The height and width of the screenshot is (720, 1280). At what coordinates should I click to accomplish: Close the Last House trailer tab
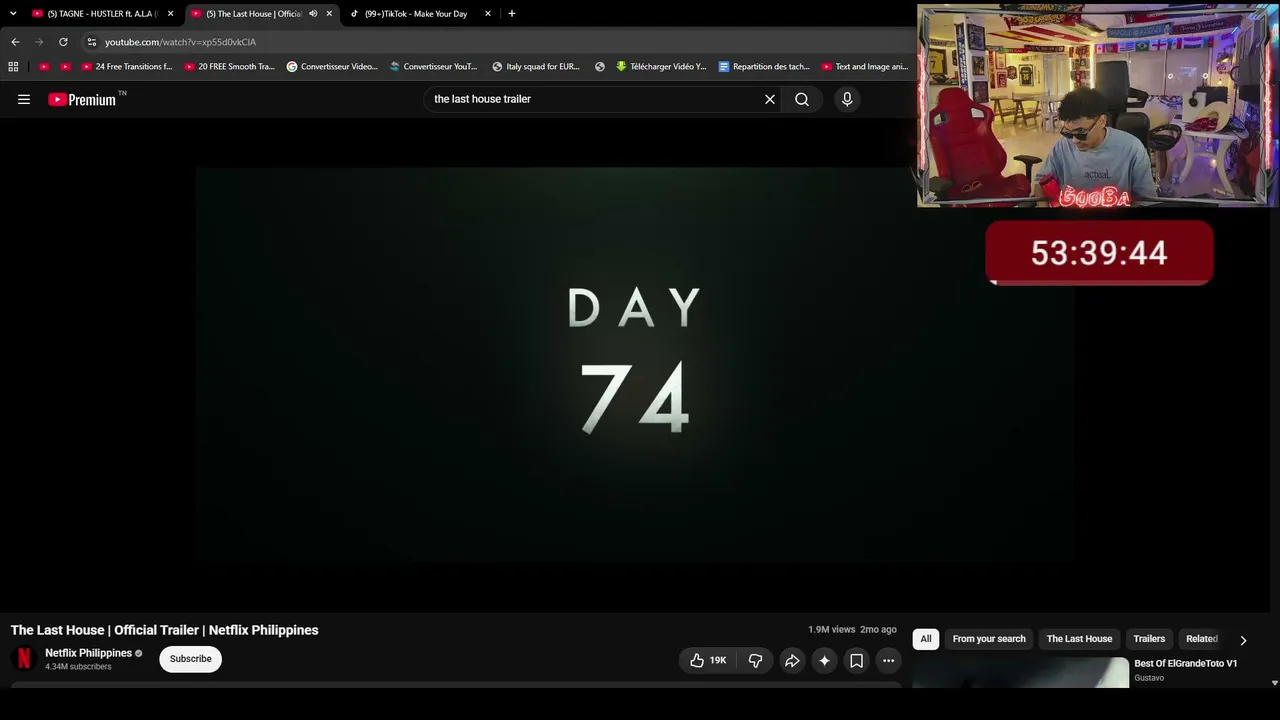coord(329,14)
